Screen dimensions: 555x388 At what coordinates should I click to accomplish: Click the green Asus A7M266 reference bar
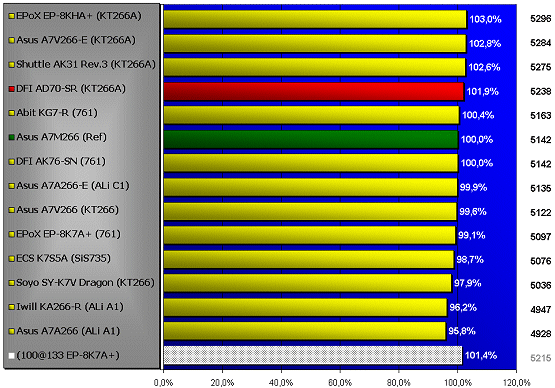pyautogui.click(x=311, y=139)
